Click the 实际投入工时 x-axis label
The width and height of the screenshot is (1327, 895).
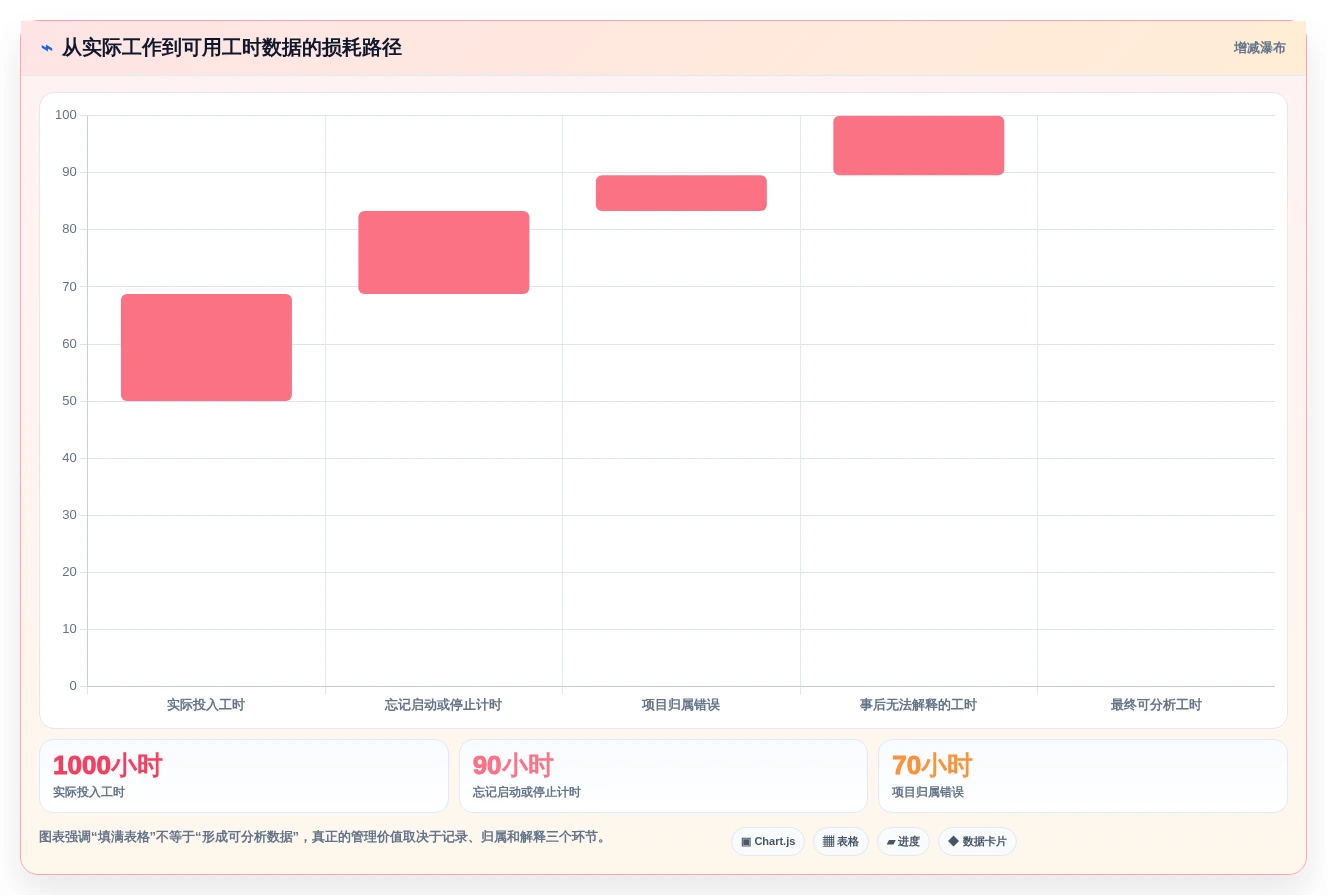point(206,705)
